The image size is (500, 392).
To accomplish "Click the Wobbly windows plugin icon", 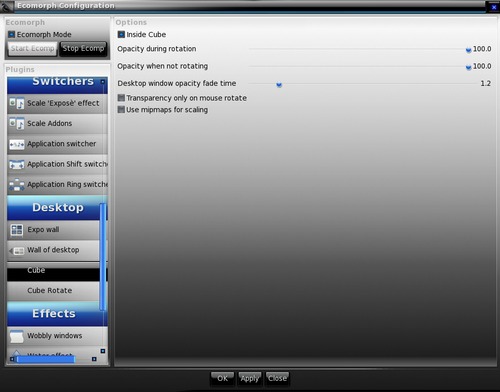I will 16,336.
